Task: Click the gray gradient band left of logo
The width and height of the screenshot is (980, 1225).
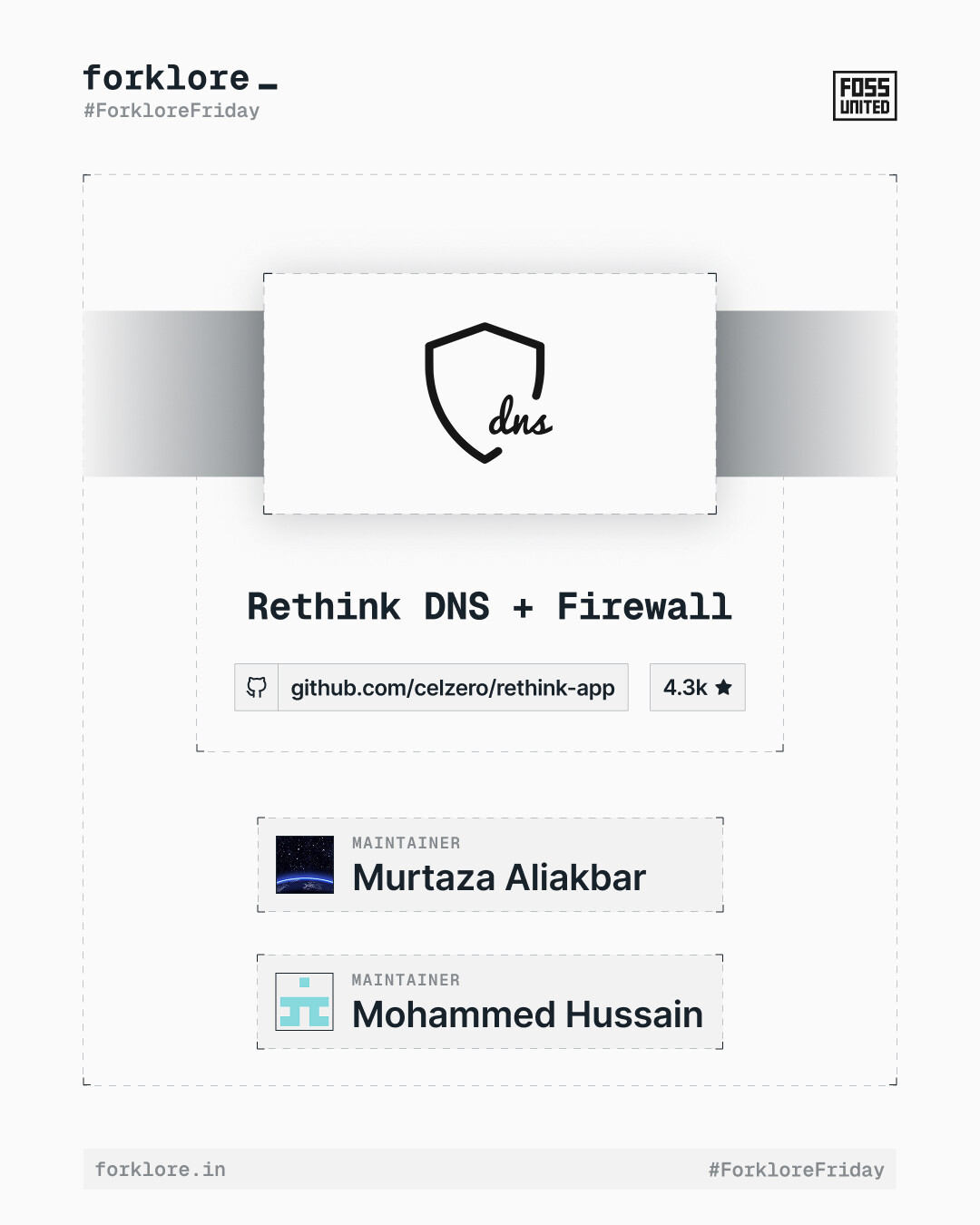Action: (x=173, y=394)
